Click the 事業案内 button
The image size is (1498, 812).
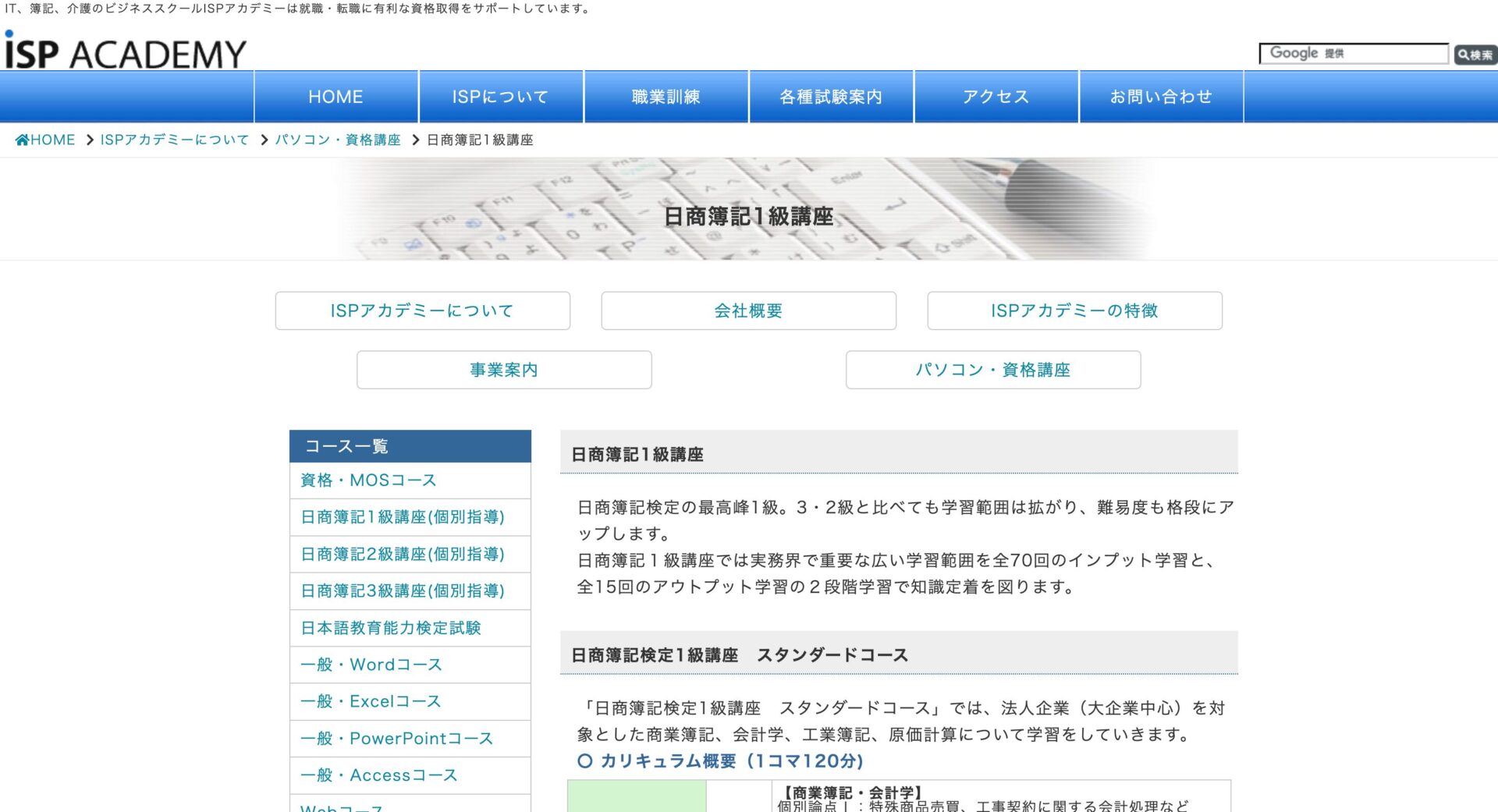click(x=504, y=370)
